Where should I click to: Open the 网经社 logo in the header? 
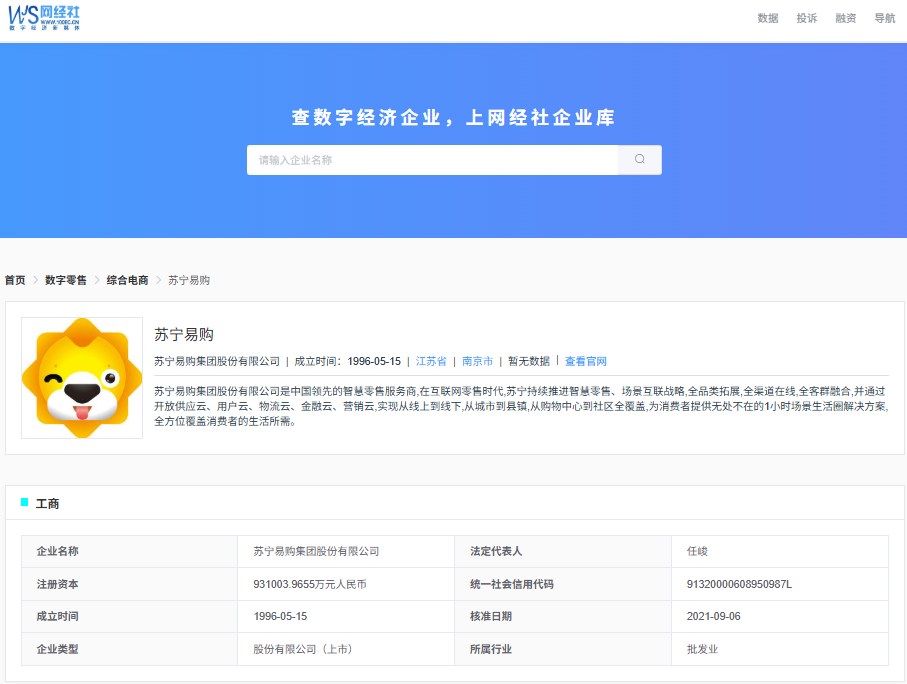point(44,18)
